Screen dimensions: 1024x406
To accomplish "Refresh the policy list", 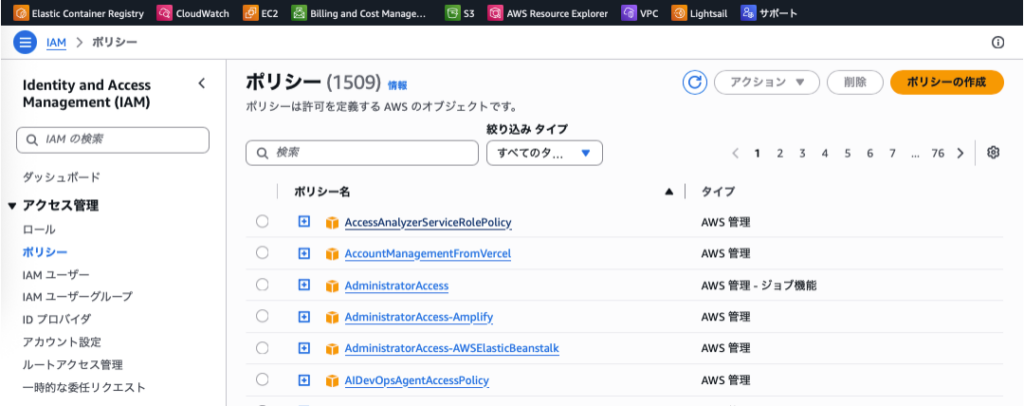I will [x=696, y=82].
